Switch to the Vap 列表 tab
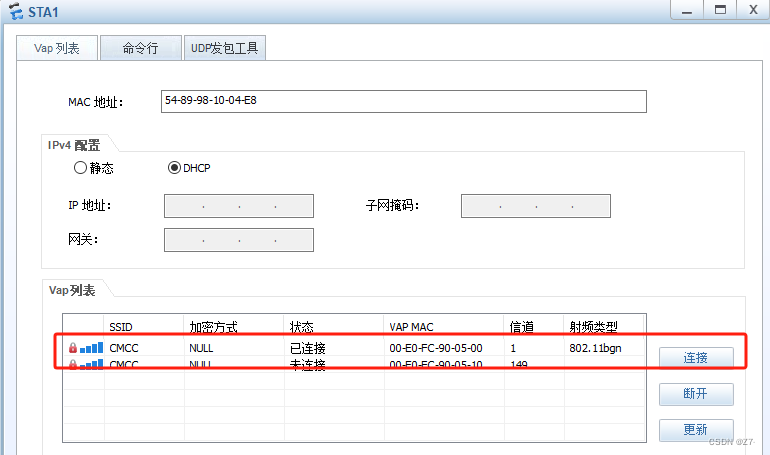Viewport: 770px width, 455px height. click(x=57, y=48)
